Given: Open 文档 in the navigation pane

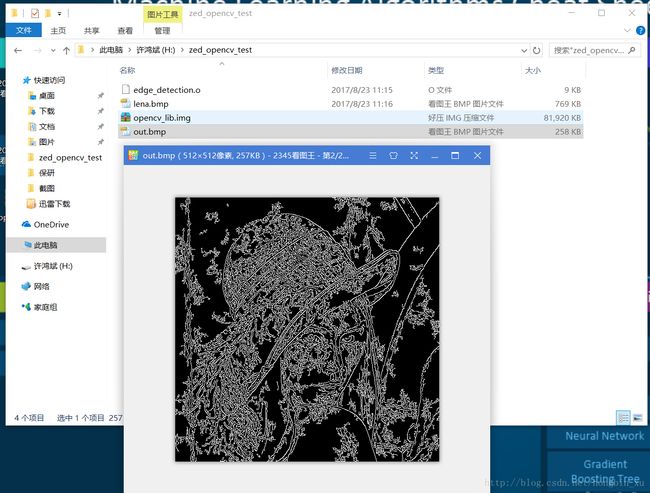Looking at the screenshot, I should pyautogui.click(x=46, y=126).
